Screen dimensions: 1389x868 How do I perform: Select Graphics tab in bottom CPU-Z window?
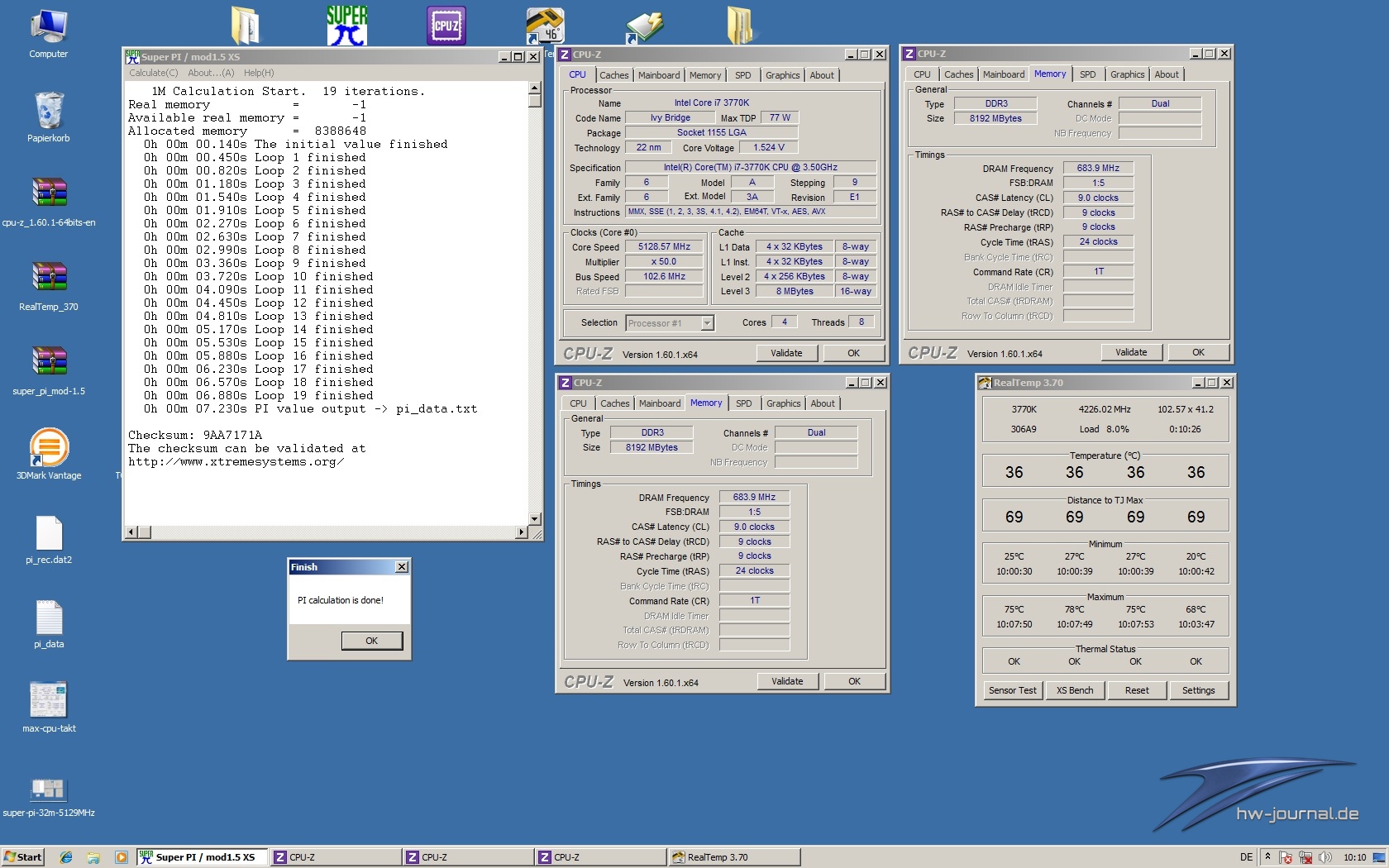[x=783, y=403]
